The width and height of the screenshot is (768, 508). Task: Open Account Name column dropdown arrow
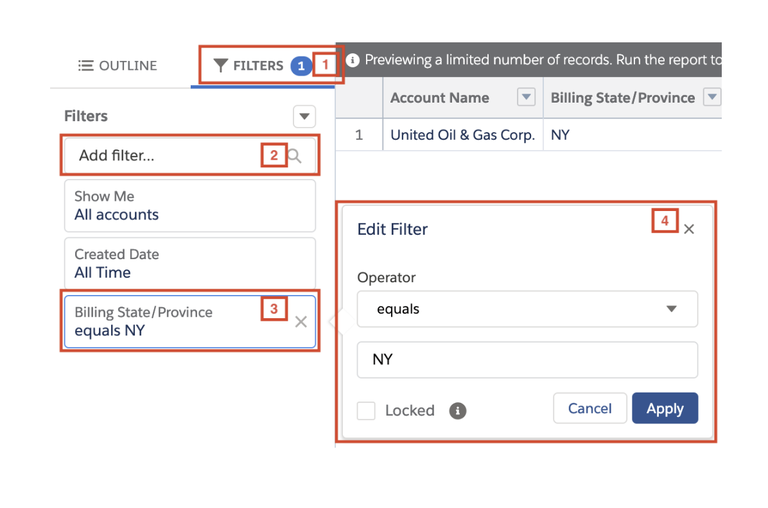pos(526,98)
